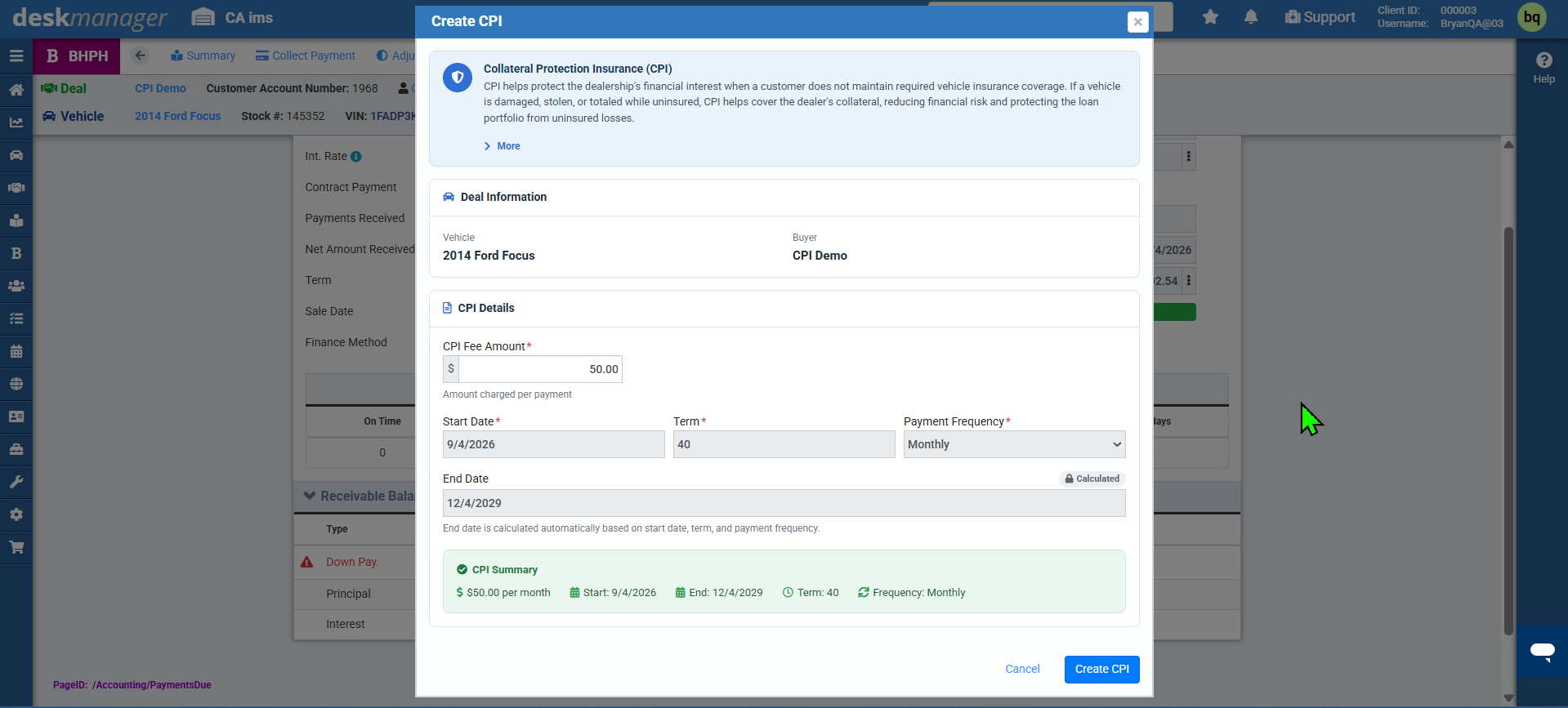Open the shopping cart sidebar icon
Image resolution: width=1568 pixels, height=708 pixels.
coord(16,547)
